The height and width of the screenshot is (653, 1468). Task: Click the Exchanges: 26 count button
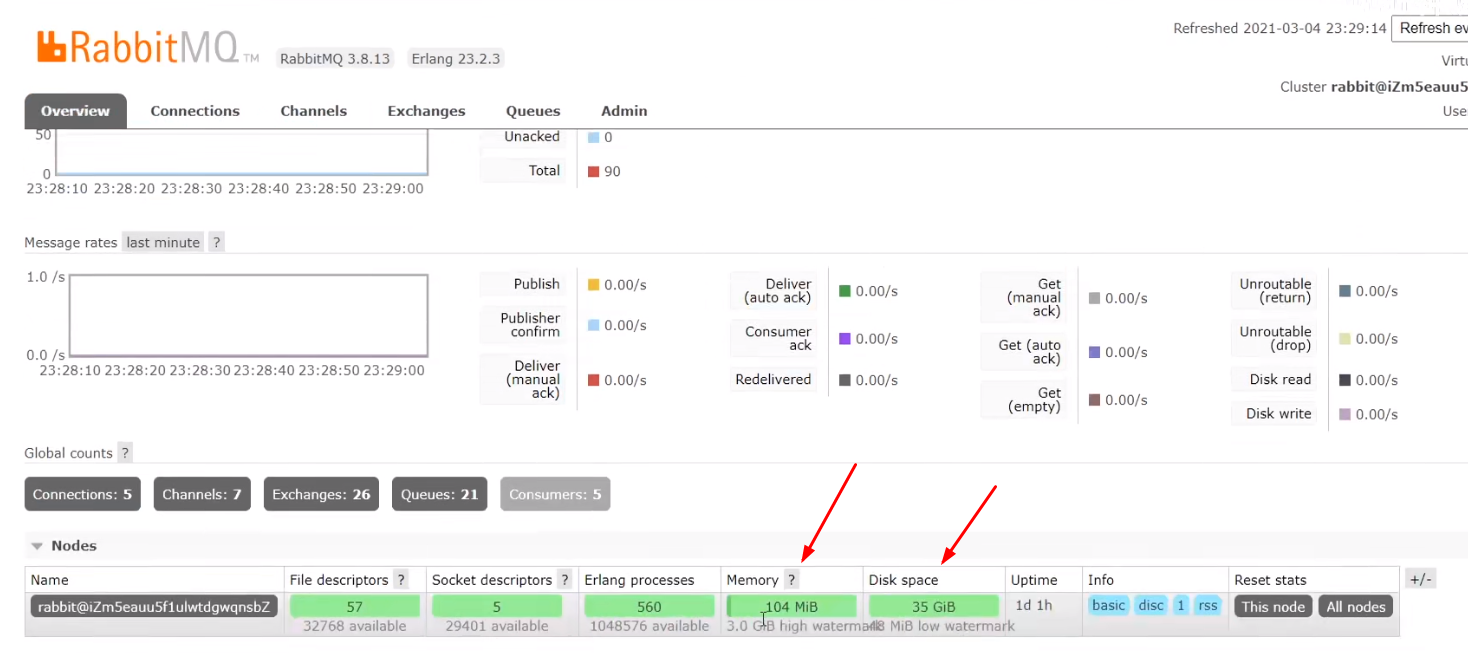coord(321,494)
